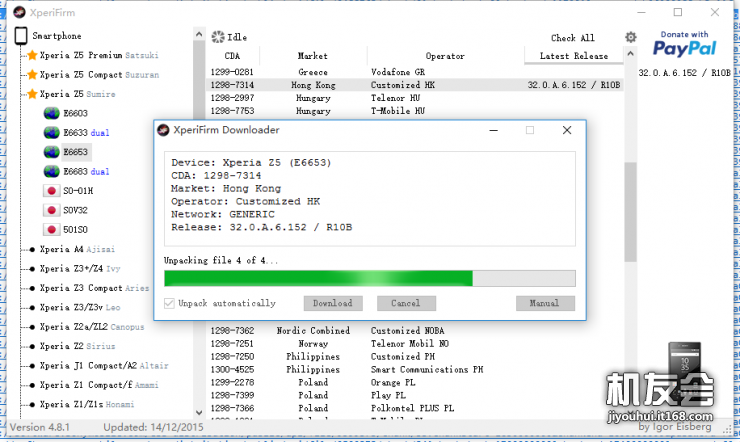This screenshot has height=442, width=740.
Task: Click the firmware list scroll-up arrow
Action: tap(631, 54)
